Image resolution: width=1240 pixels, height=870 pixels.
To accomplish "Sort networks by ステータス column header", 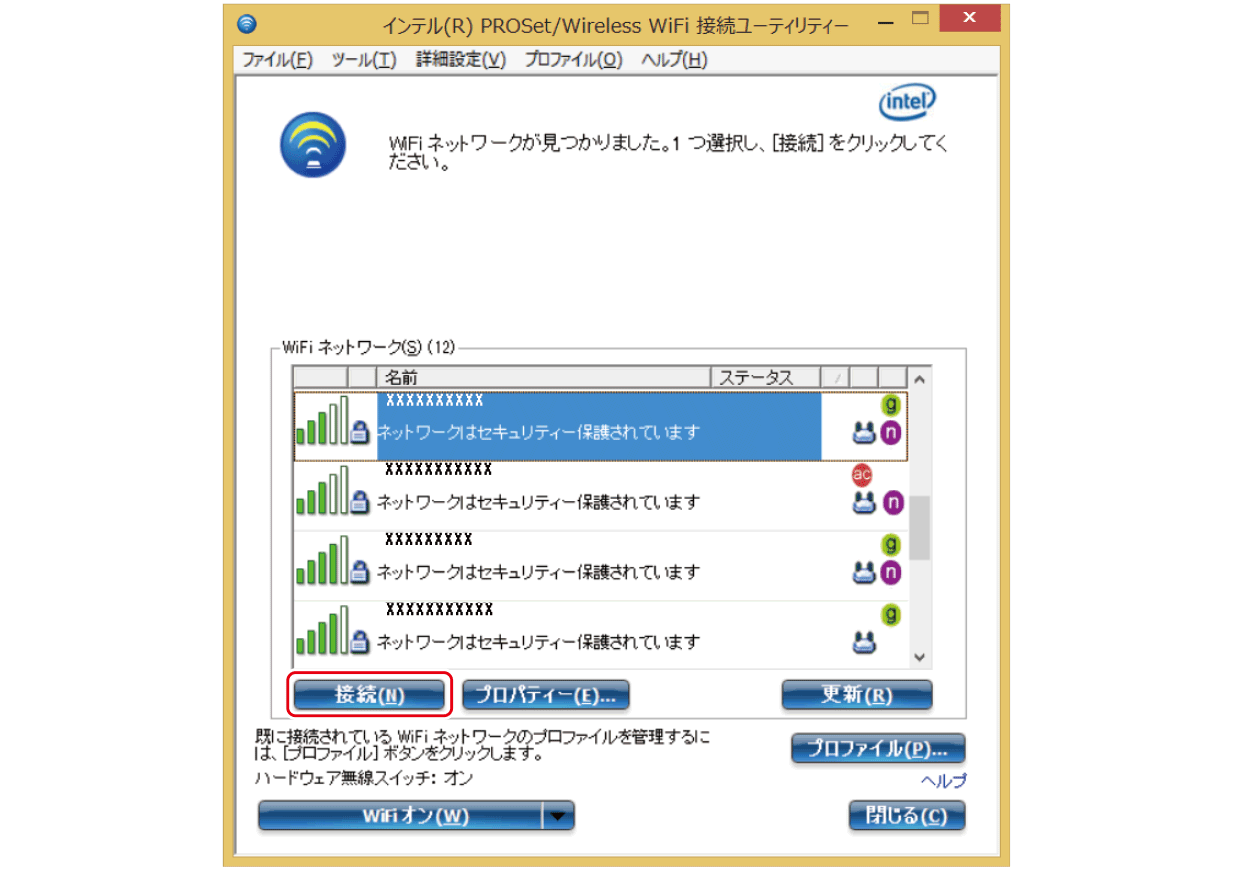I will (x=765, y=377).
